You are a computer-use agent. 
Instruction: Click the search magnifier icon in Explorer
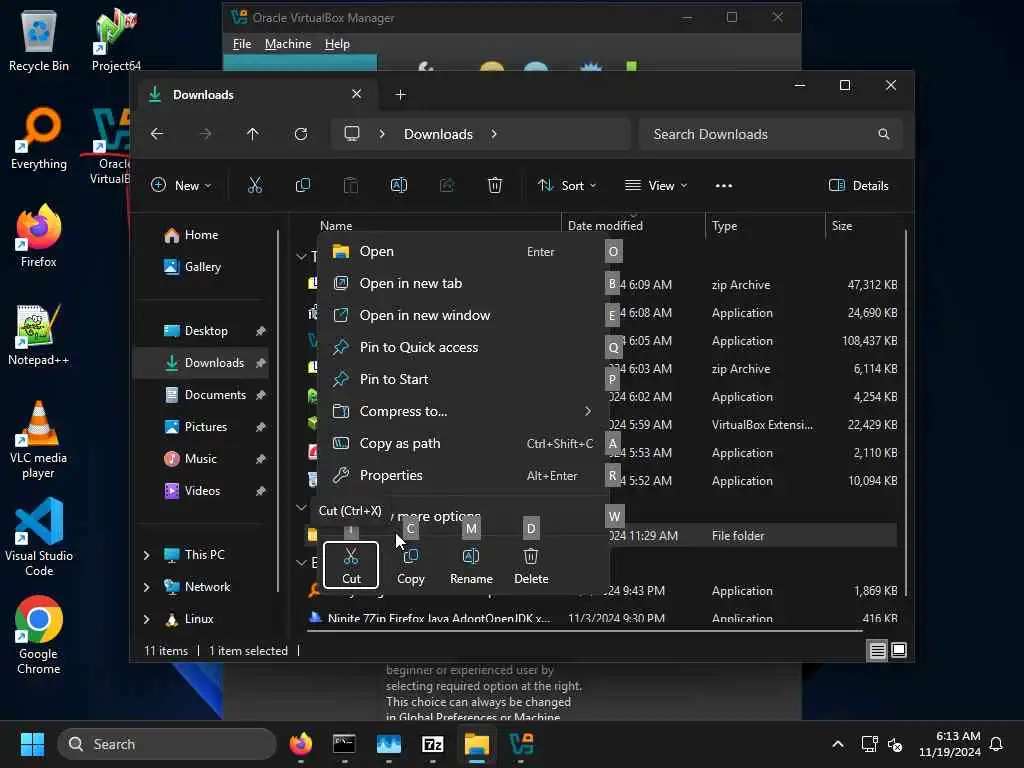point(884,134)
